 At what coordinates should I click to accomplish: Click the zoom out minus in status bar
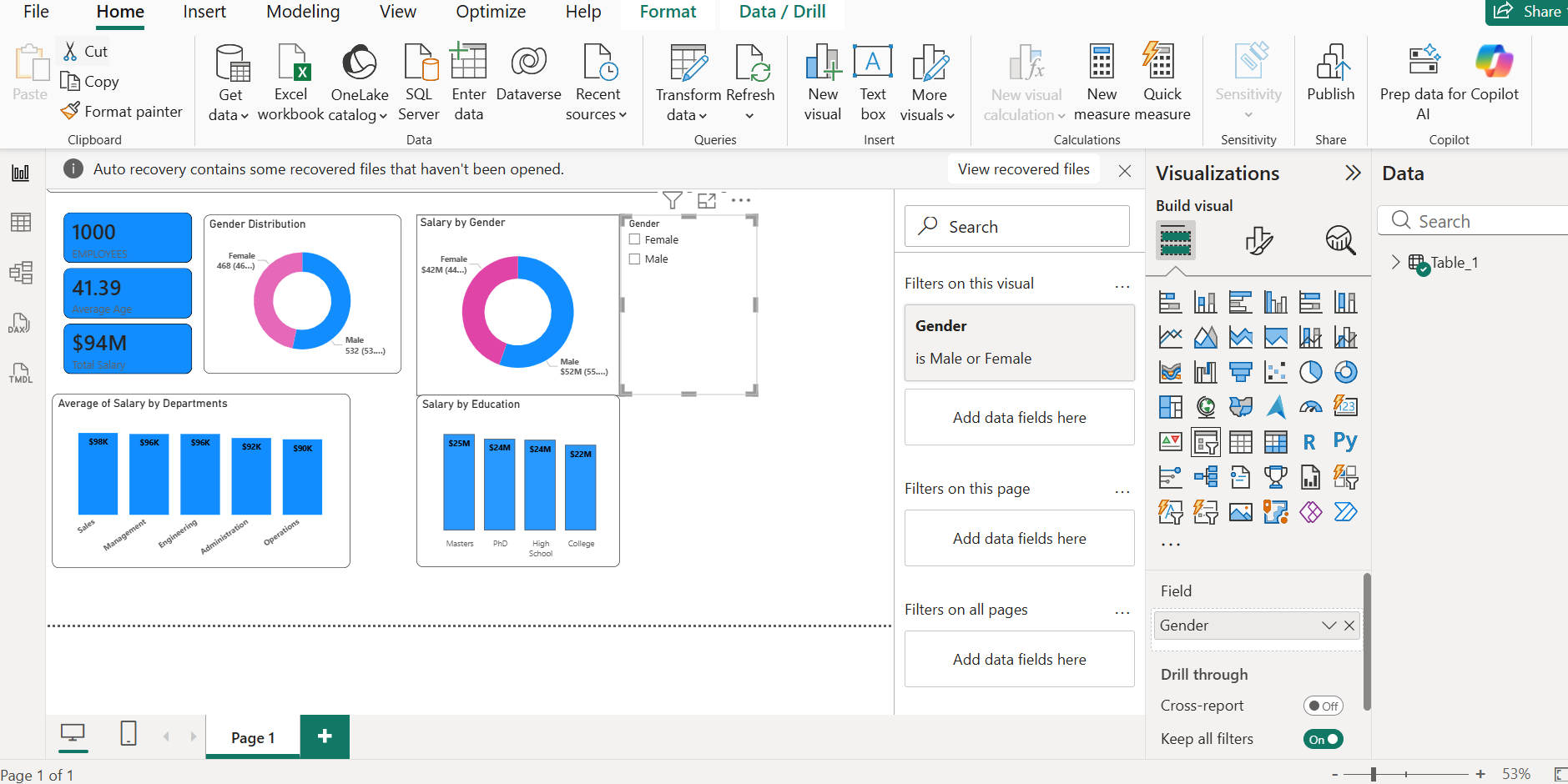coord(1335,774)
